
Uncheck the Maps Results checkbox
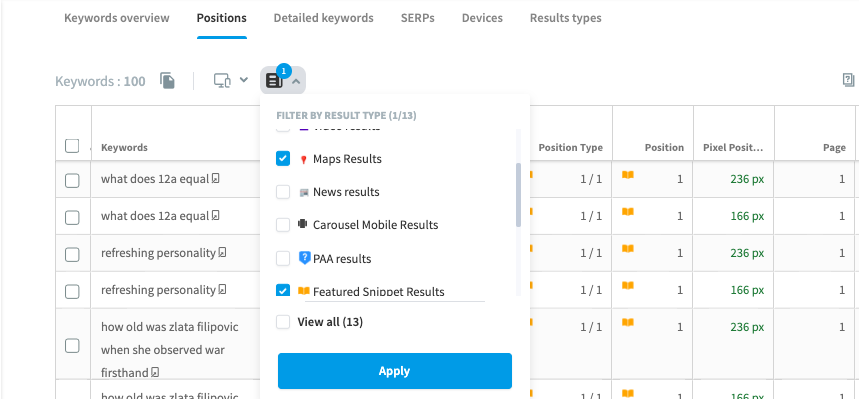coord(283,159)
